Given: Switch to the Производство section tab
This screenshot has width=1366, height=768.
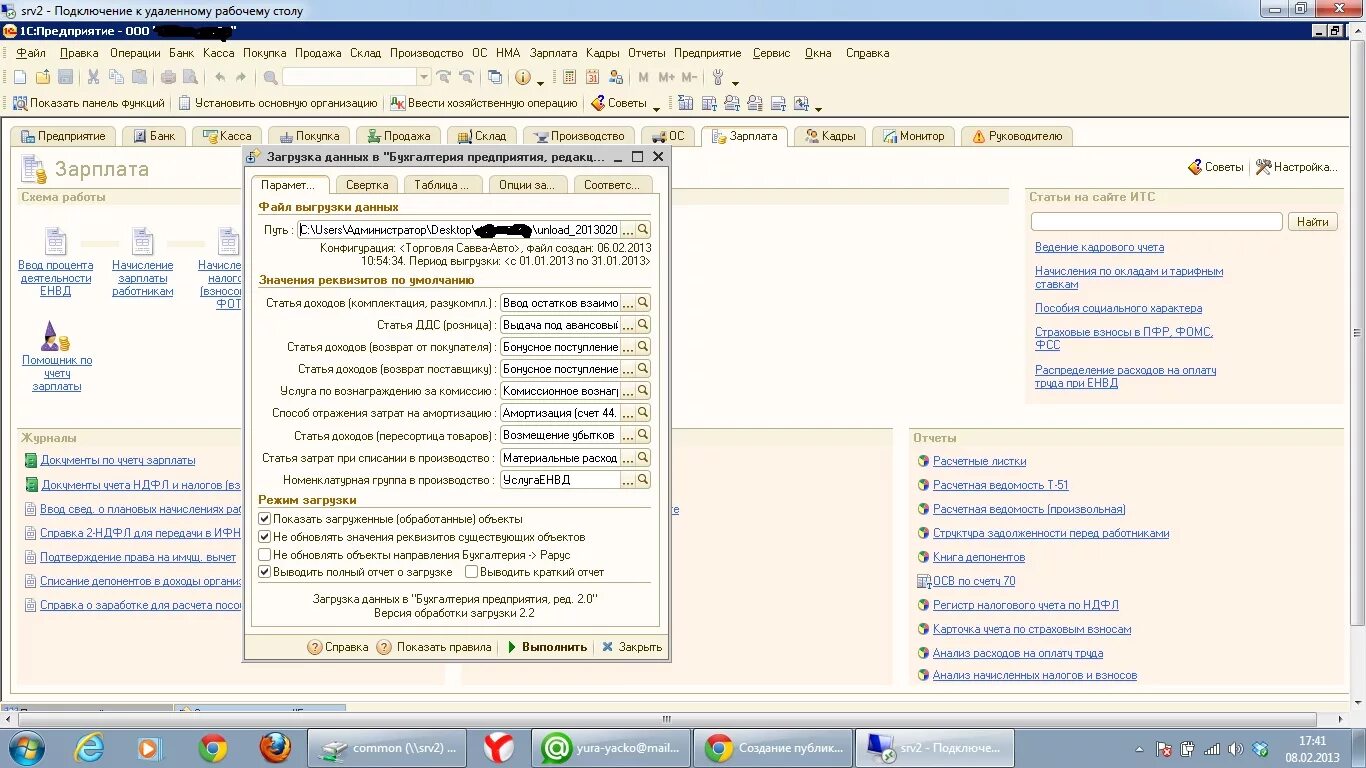Looking at the screenshot, I should click(579, 136).
